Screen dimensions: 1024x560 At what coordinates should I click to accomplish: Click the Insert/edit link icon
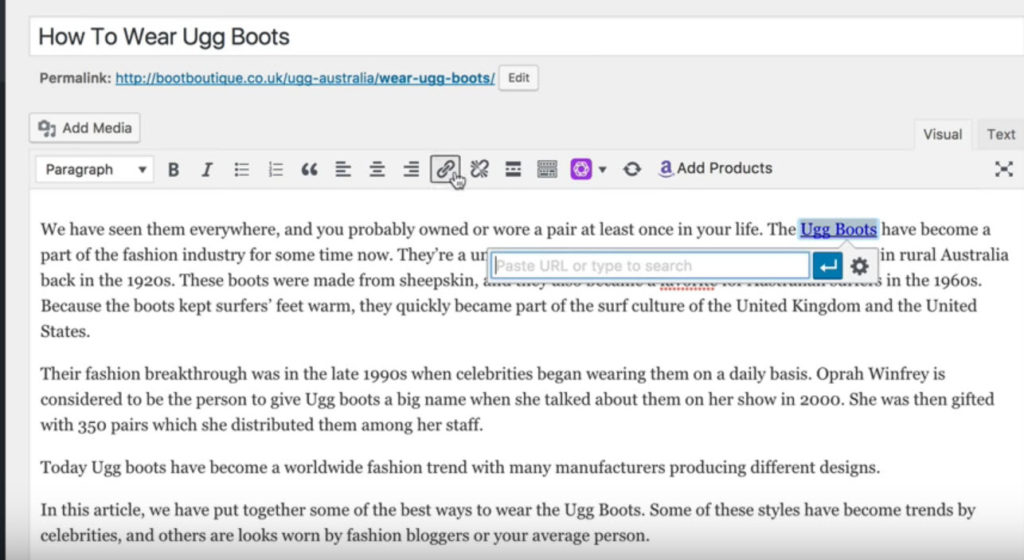(445, 169)
